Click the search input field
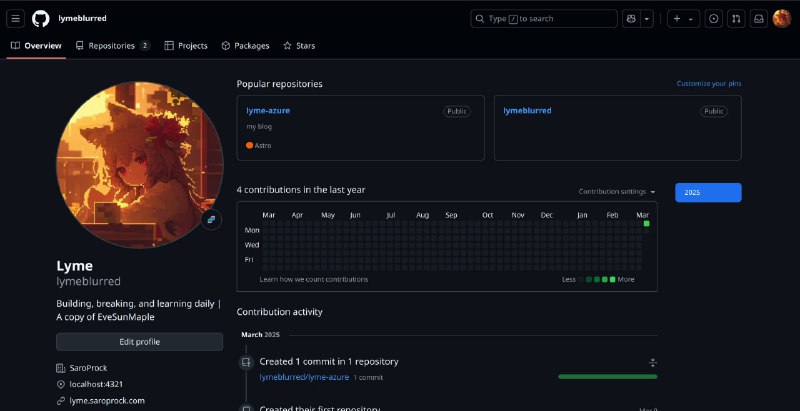The height and width of the screenshot is (411, 800). click(544, 18)
